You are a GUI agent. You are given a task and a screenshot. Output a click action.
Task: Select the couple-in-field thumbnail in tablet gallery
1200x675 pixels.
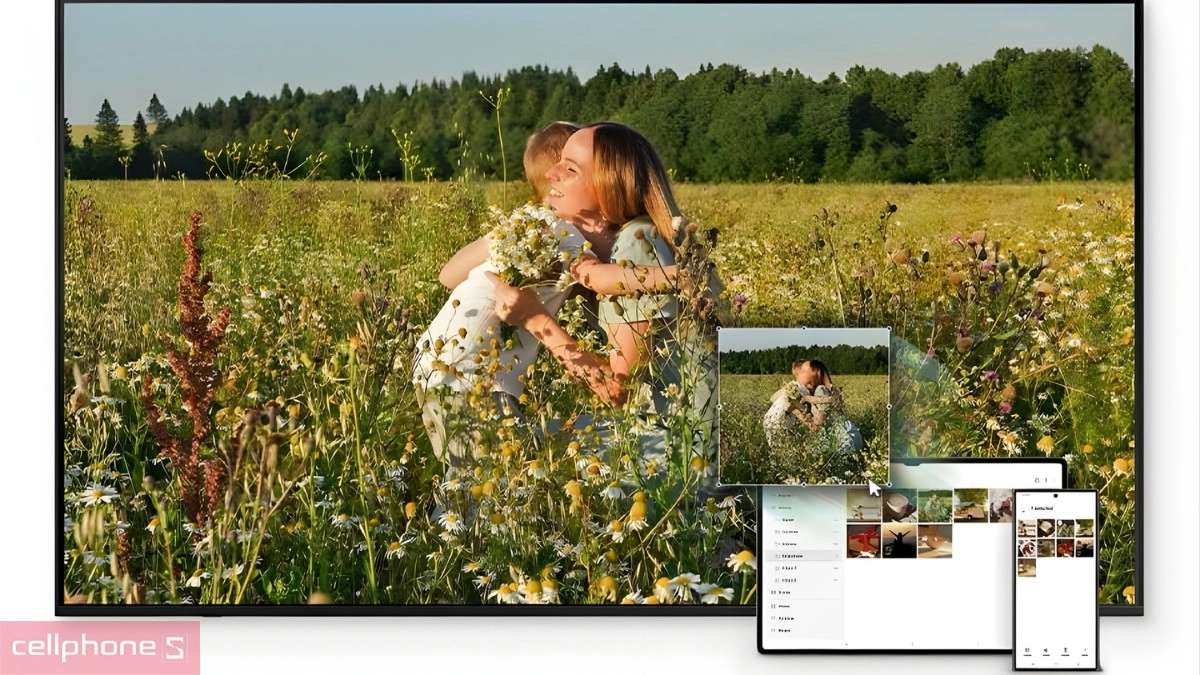pos(934,505)
